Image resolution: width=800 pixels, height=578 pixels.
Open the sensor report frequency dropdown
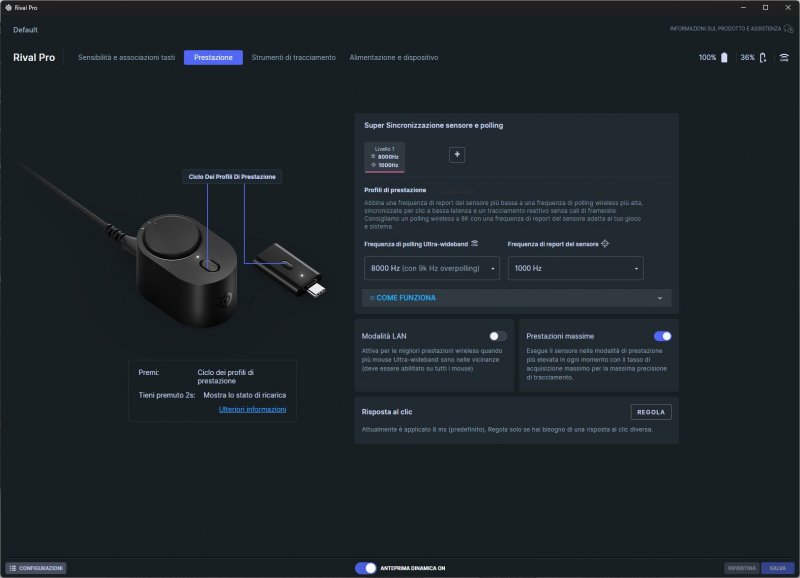point(576,268)
